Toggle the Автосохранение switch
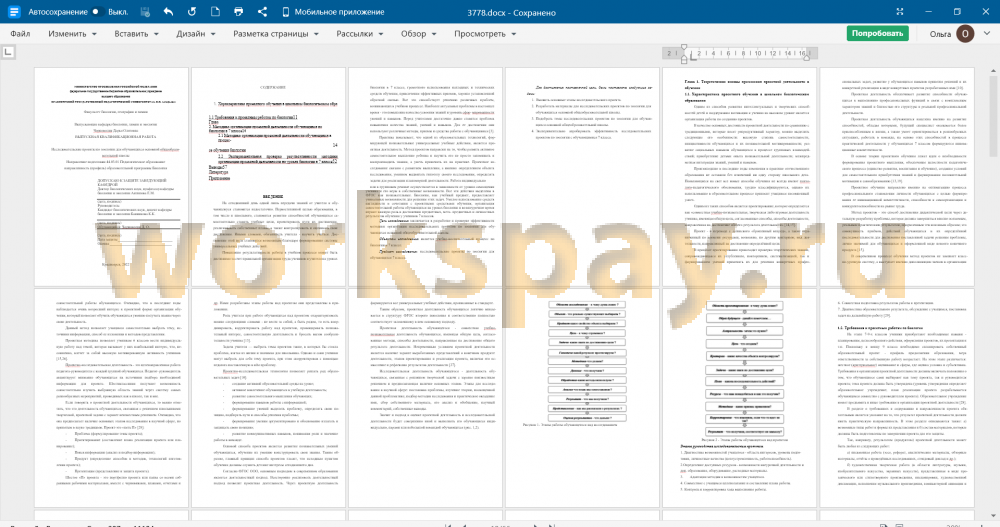Image resolution: width=1000 pixels, height=527 pixels. pos(98,11)
